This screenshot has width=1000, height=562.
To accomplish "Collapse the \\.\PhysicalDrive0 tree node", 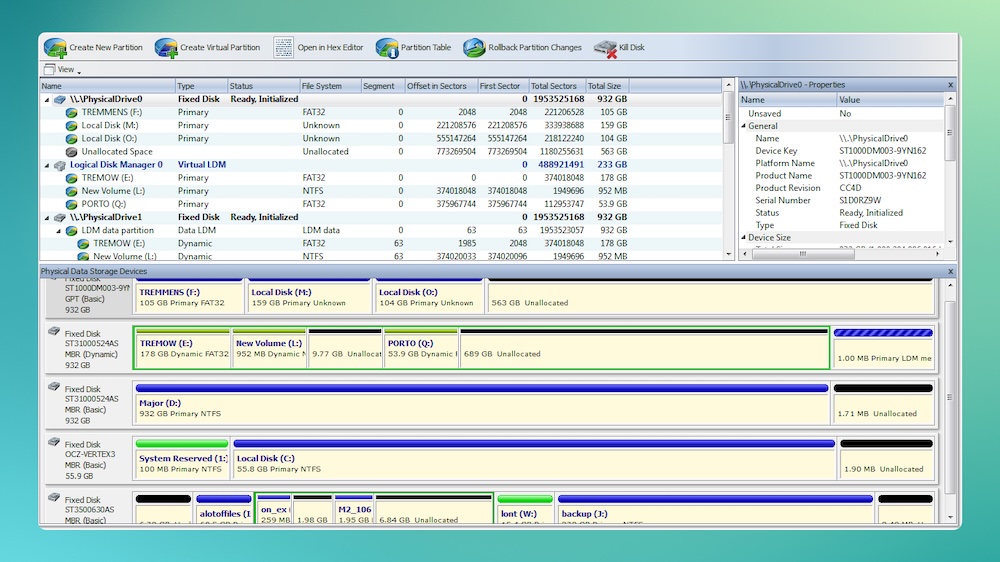I will [46, 100].
